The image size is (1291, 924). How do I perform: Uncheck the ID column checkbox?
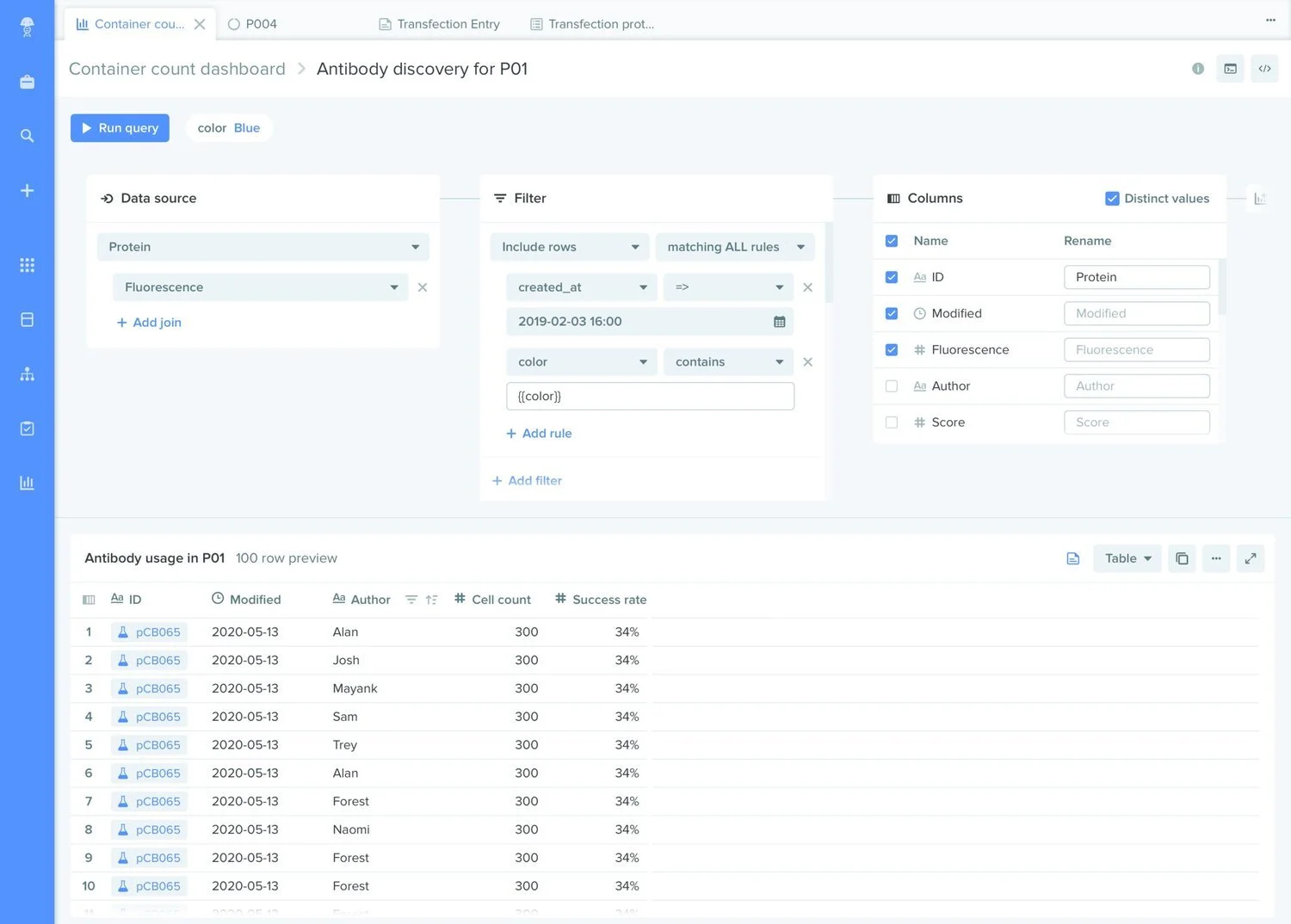tap(892, 277)
